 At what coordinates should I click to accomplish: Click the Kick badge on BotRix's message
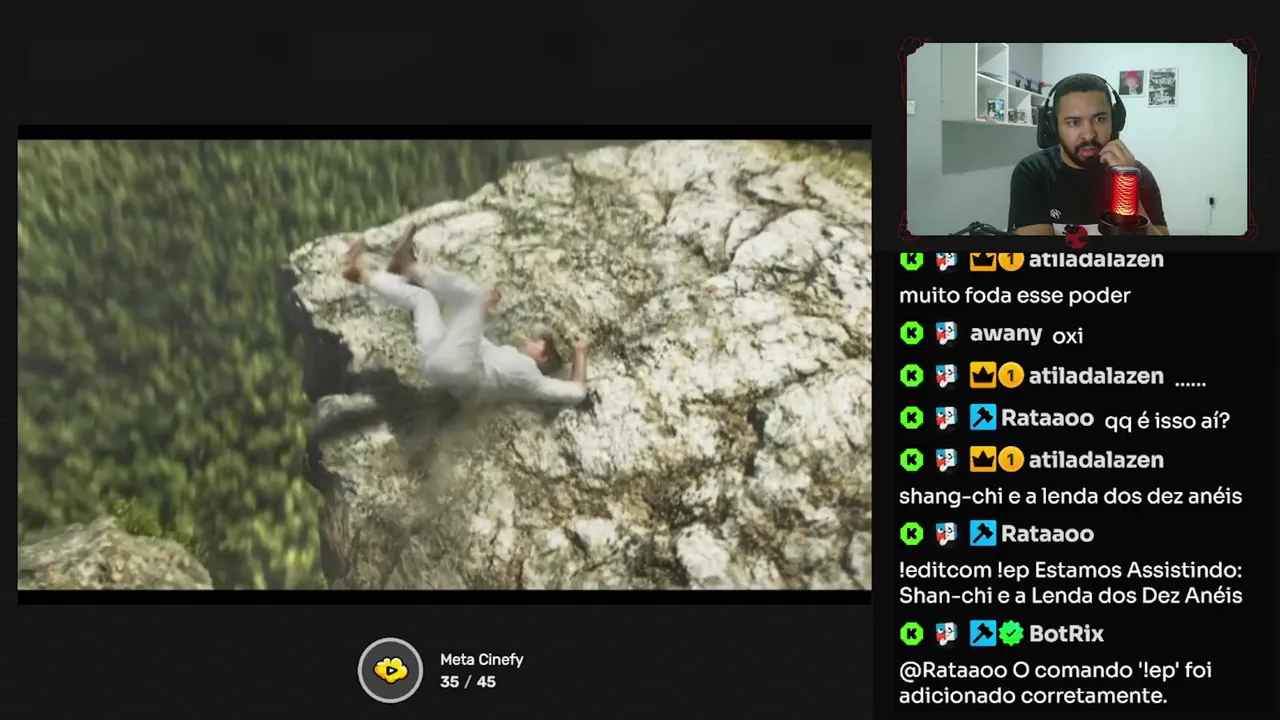(911, 633)
